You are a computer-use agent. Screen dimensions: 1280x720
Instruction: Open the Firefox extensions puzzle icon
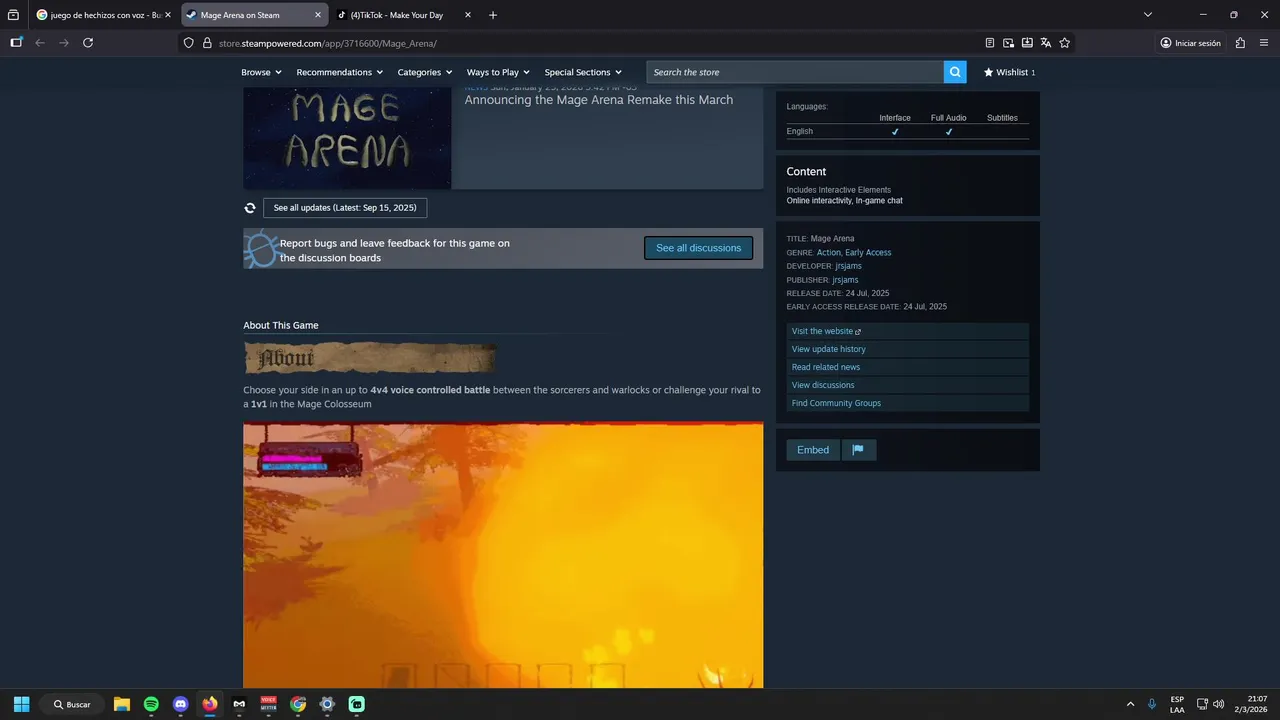click(1240, 43)
